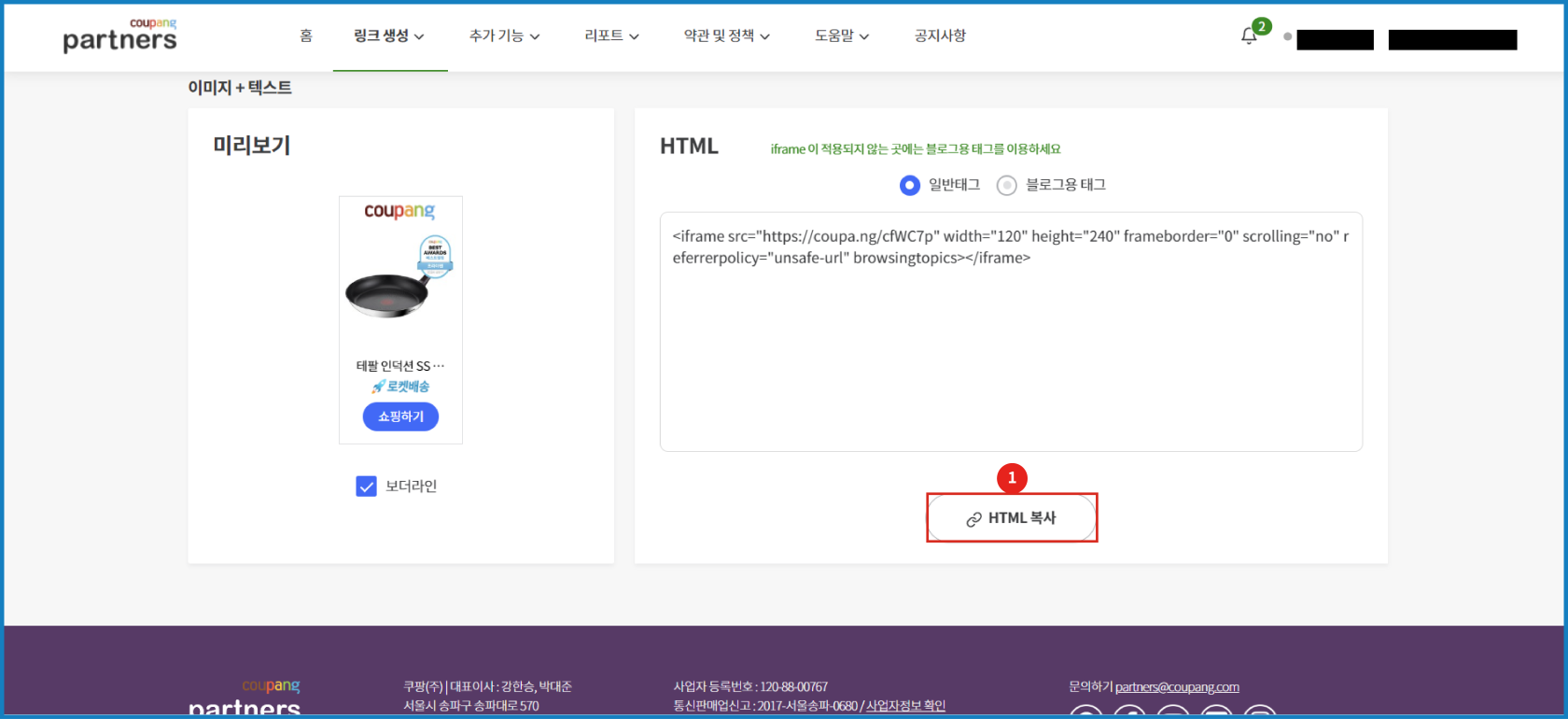This screenshot has height=719, width=1568.
Task: Expand the 링크 생성 menu
Action: [389, 36]
